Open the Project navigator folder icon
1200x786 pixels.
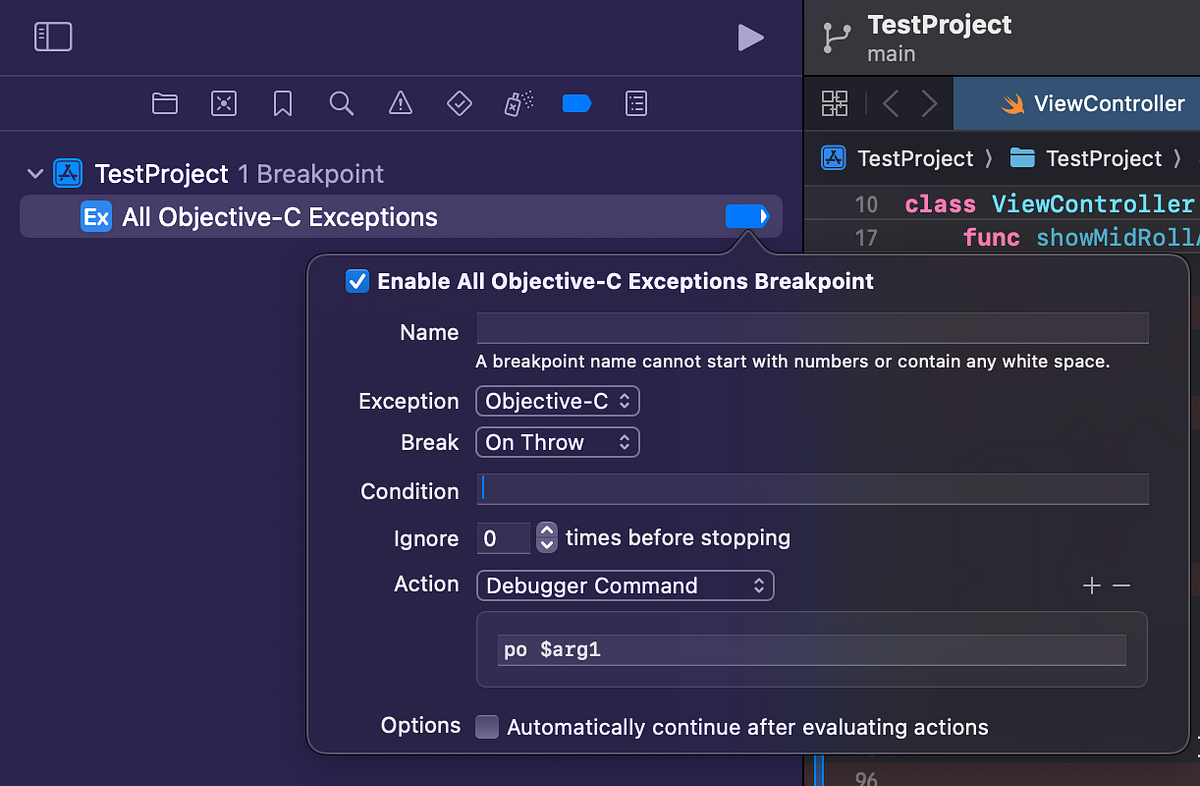(x=165, y=103)
